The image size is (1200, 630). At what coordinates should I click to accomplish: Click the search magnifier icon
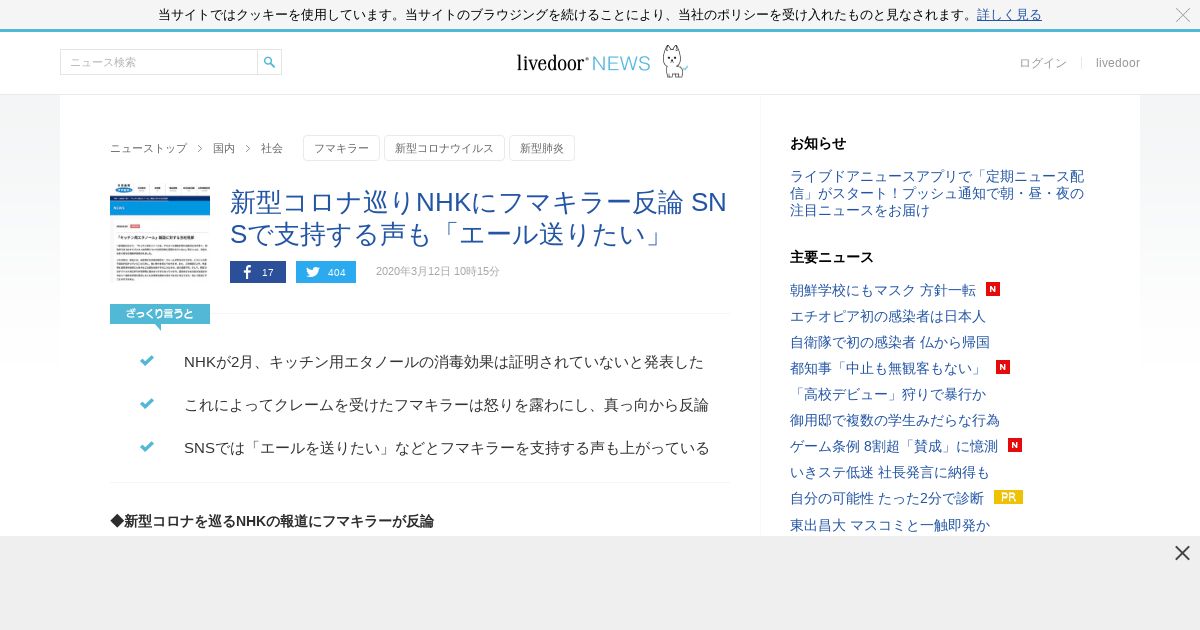[x=269, y=62]
